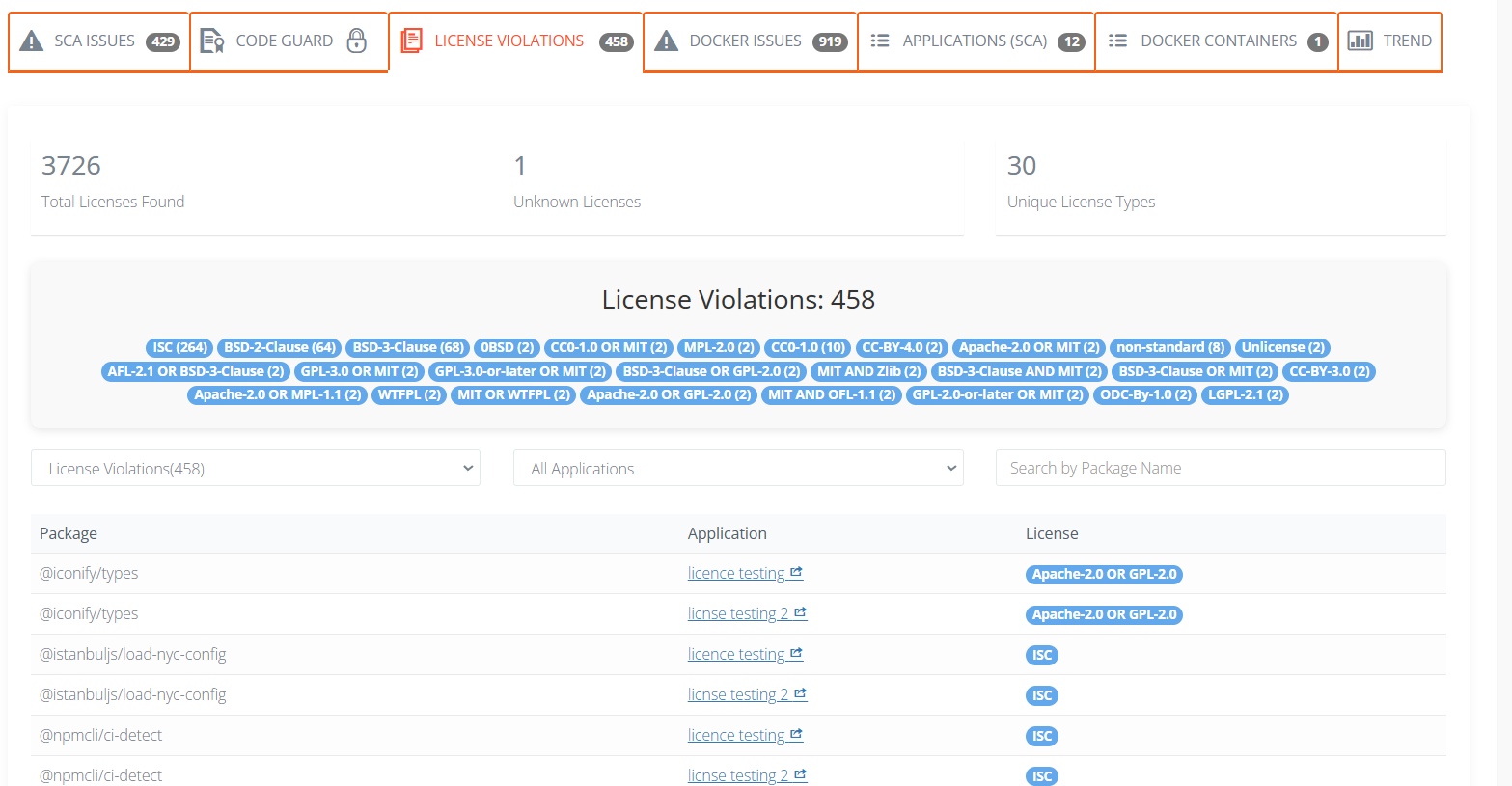The width and height of the screenshot is (1512, 786).
Task: Click external link icon for first @npmcli/ci-detect row
Action: [x=796, y=734]
